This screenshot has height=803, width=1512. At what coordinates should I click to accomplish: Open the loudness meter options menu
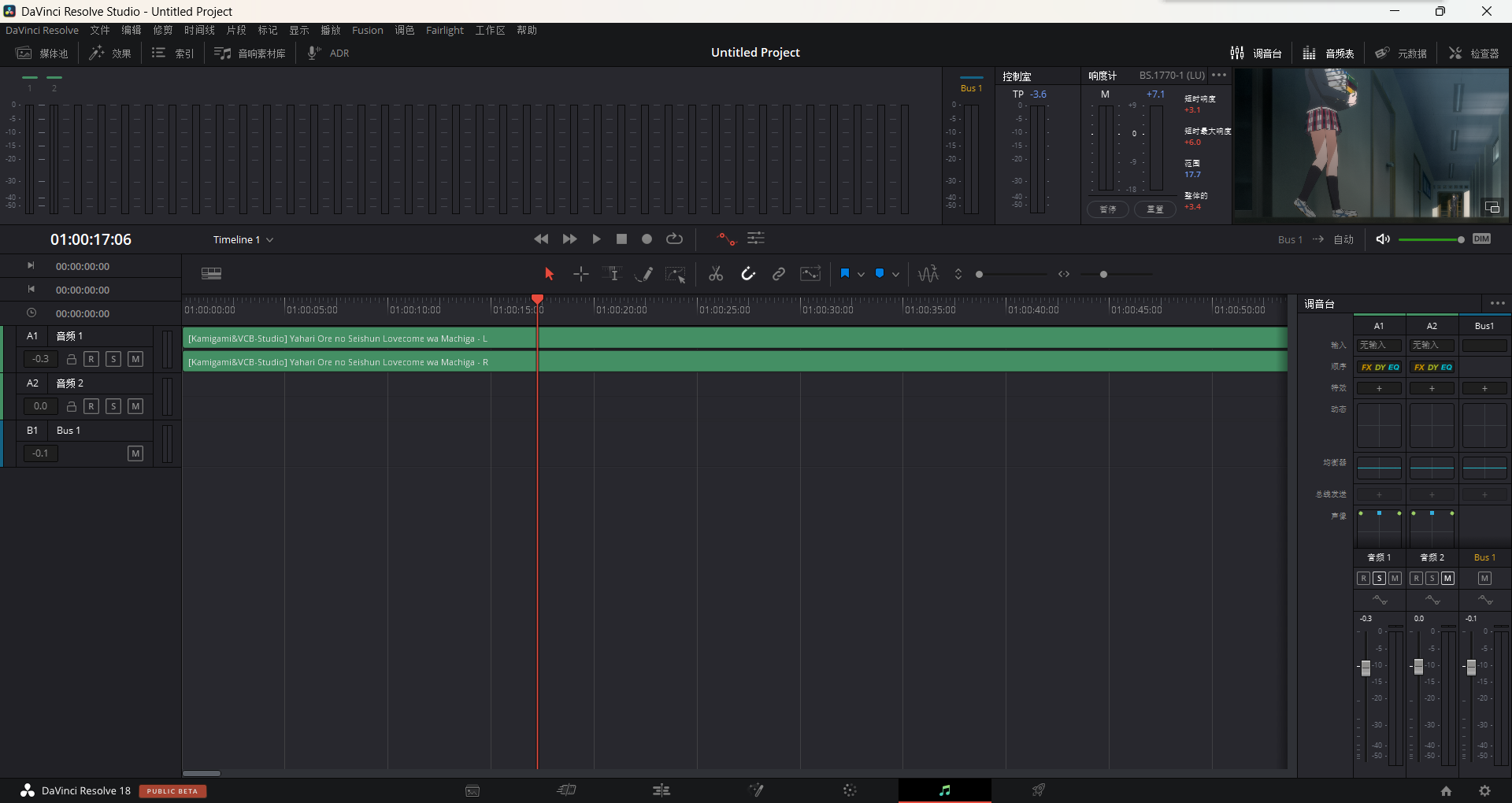tap(1219, 76)
